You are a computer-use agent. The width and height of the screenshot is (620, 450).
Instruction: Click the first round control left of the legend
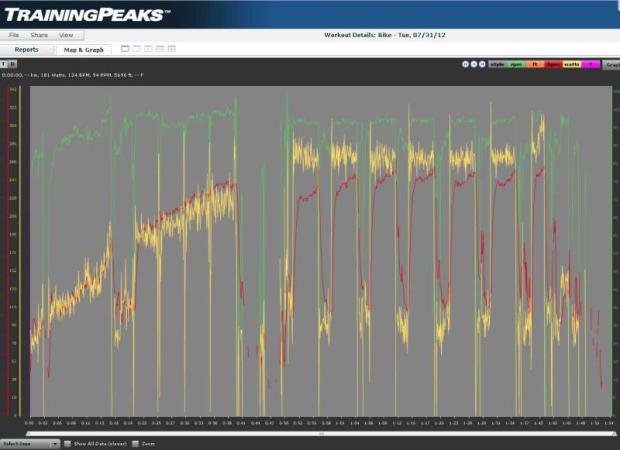466,64
